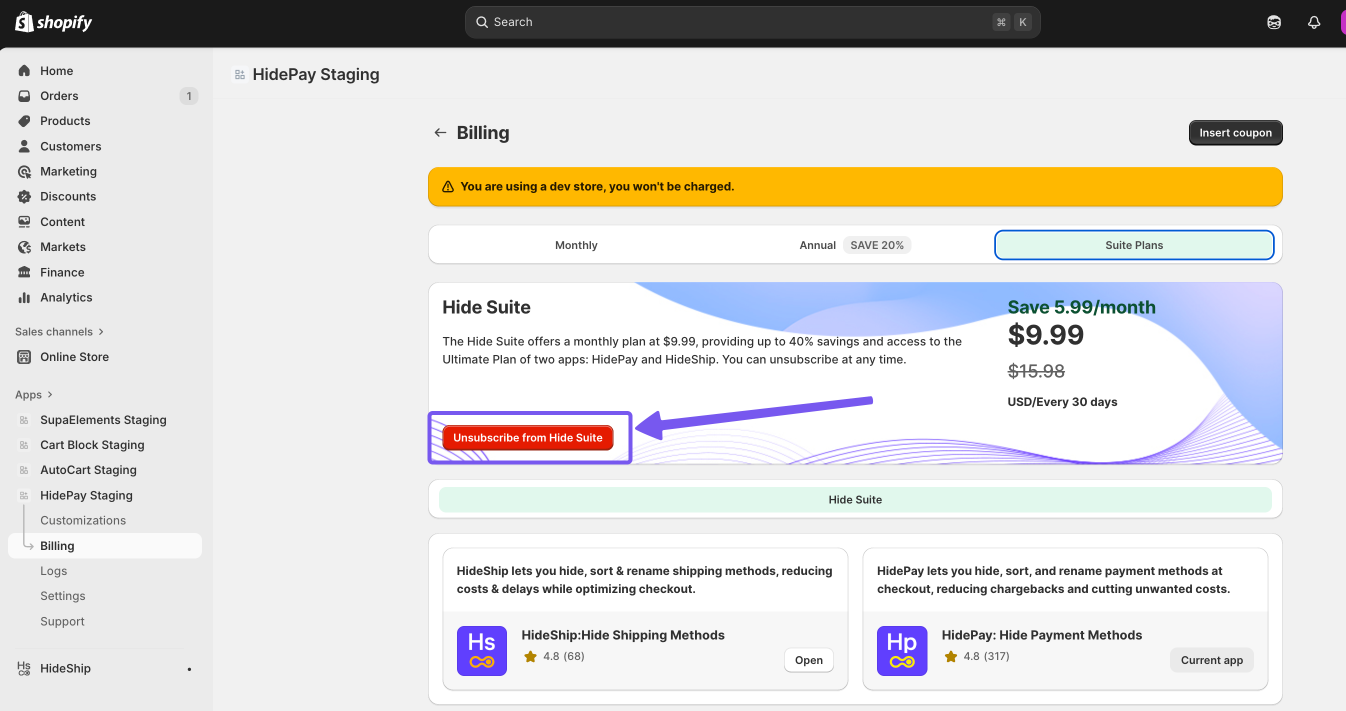Open the HideShip app button
The height and width of the screenshot is (711, 1346).
808,660
